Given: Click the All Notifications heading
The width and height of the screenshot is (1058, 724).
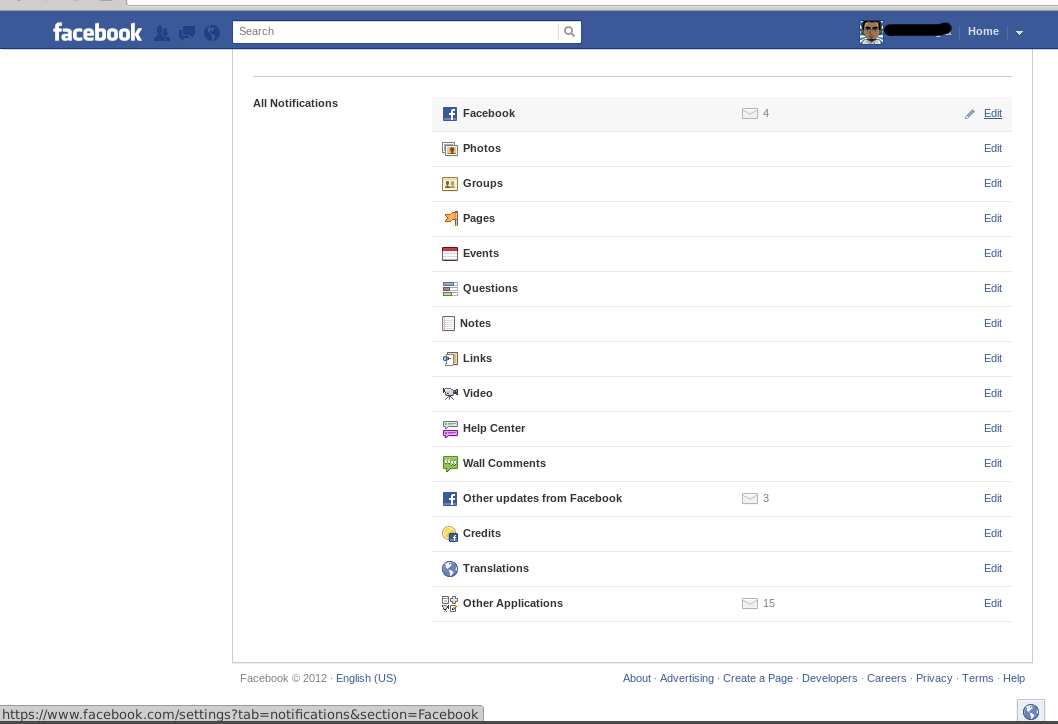Looking at the screenshot, I should pyautogui.click(x=296, y=103).
